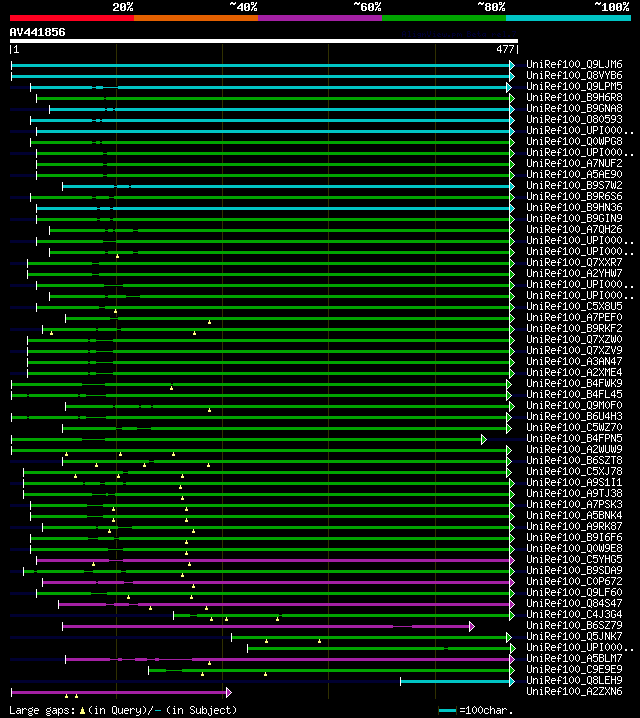Select the UniRef100_A3AN47 hit label
This screenshot has width=640, height=718.
[574, 361]
